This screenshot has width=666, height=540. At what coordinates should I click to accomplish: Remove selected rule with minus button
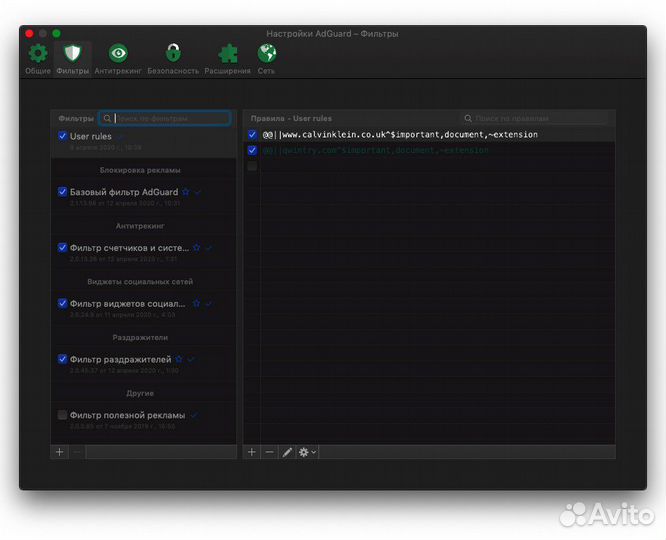[269, 452]
